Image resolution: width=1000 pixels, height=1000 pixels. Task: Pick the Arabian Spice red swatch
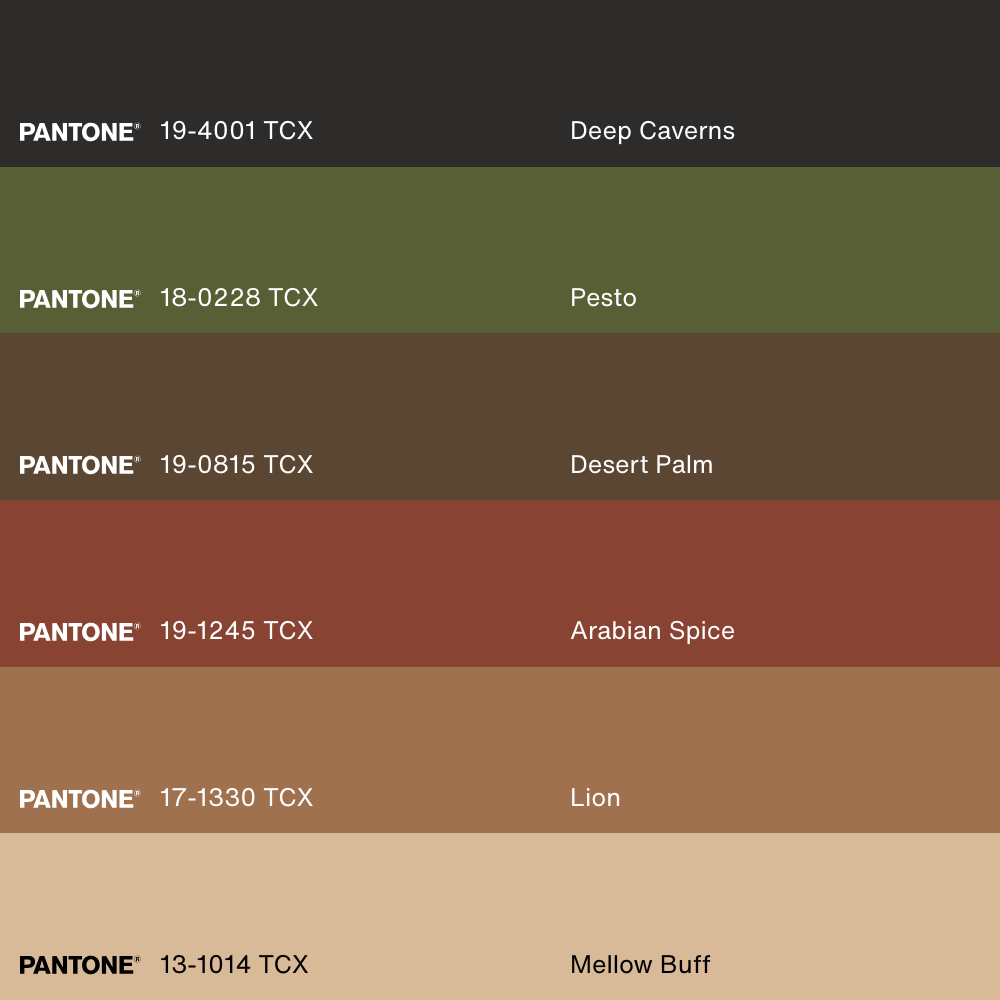(x=500, y=584)
